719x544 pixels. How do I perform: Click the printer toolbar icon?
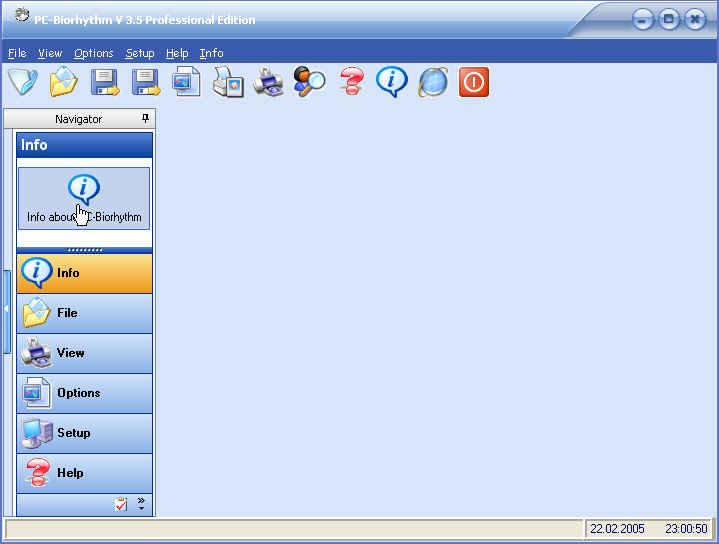[268, 82]
